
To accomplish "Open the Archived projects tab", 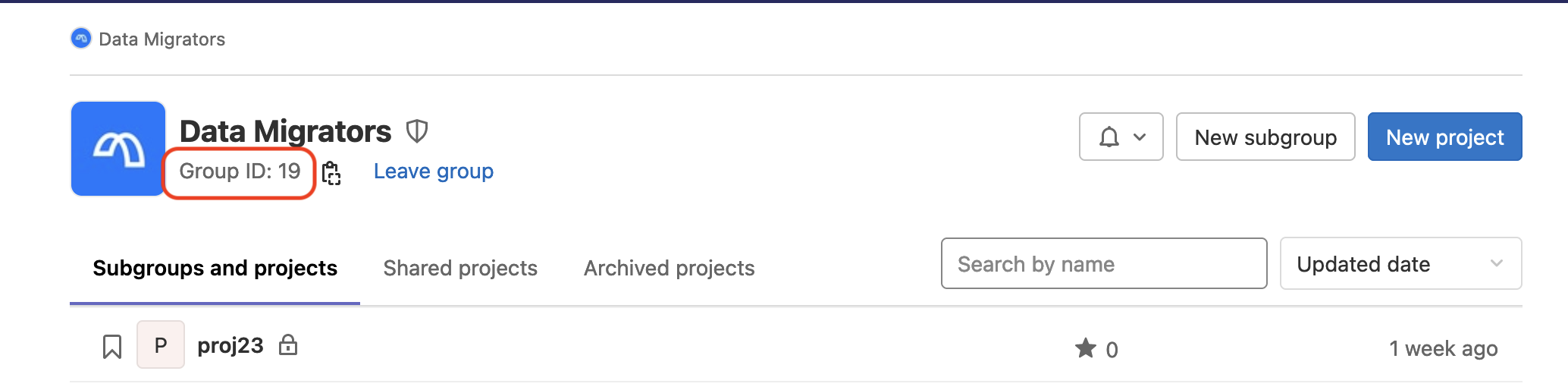I will pos(669,268).
